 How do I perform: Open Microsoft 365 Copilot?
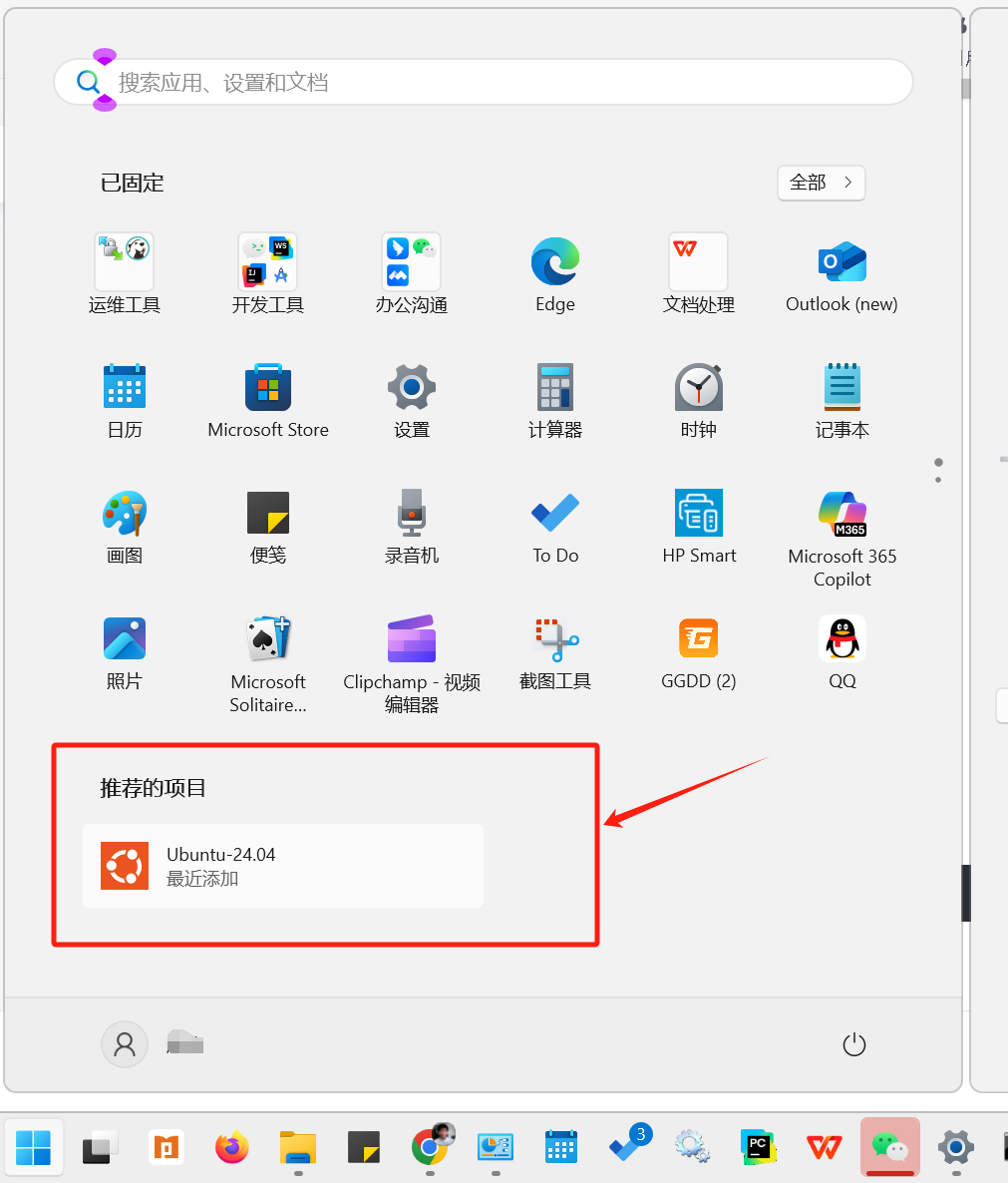coord(842,538)
